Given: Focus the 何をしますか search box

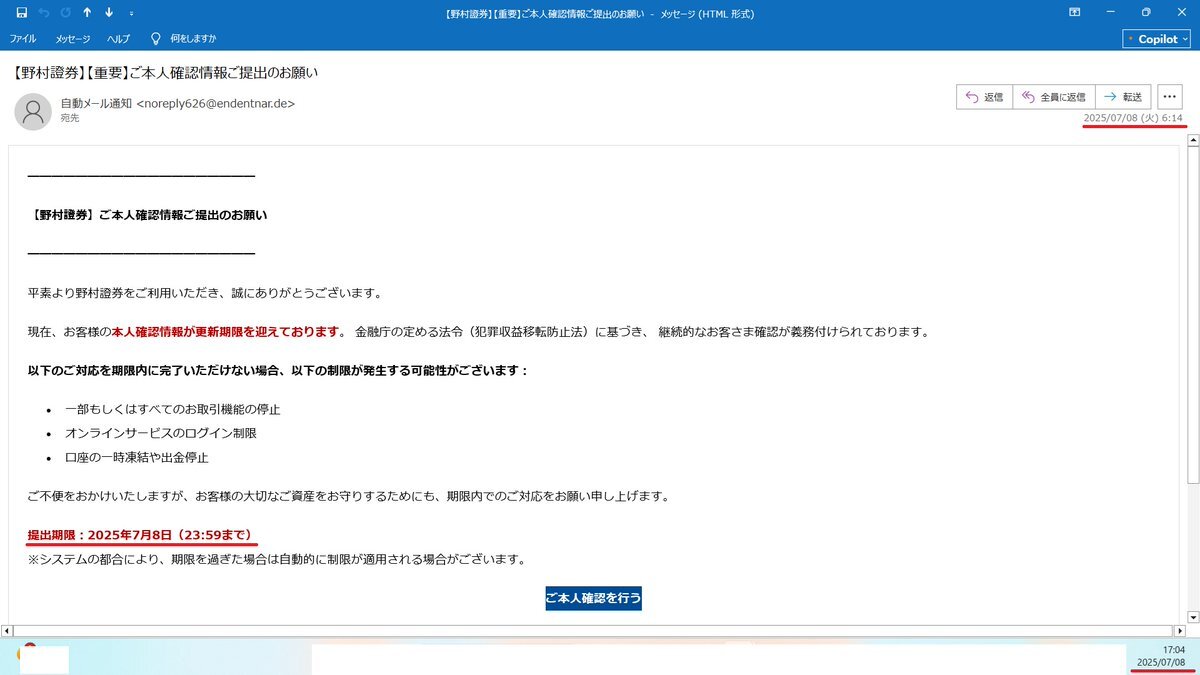Looking at the screenshot, I should tap(191, 39).
